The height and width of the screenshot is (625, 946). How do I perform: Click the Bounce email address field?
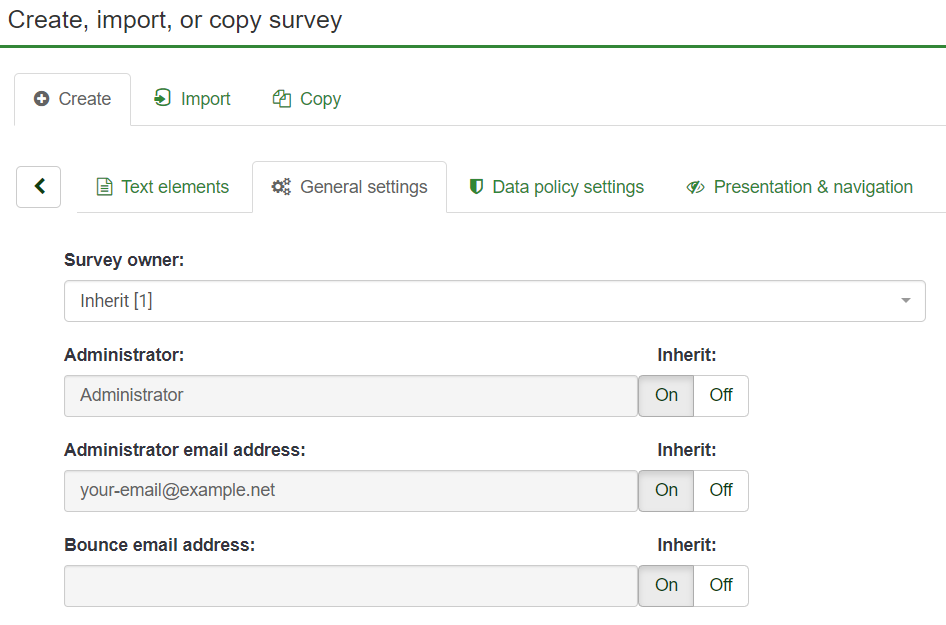coord(350,585)
